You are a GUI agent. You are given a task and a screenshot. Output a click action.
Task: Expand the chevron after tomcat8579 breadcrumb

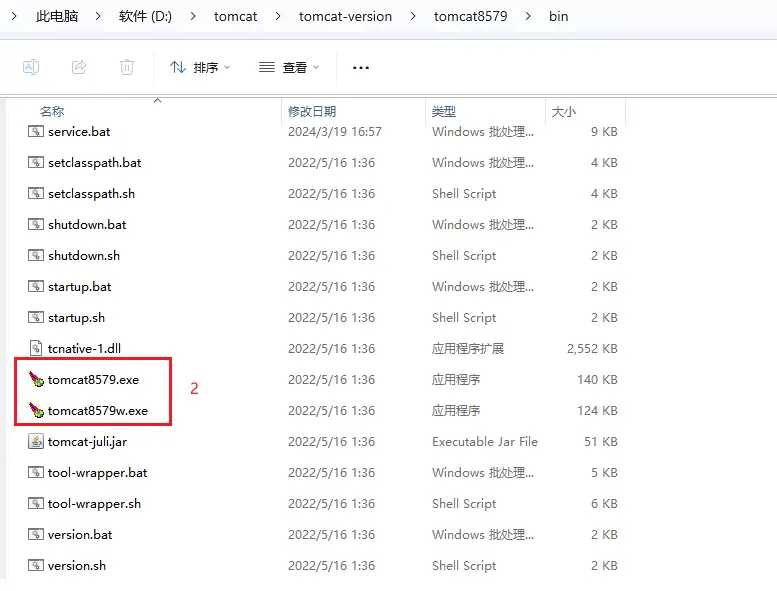(x=528, y=16)
